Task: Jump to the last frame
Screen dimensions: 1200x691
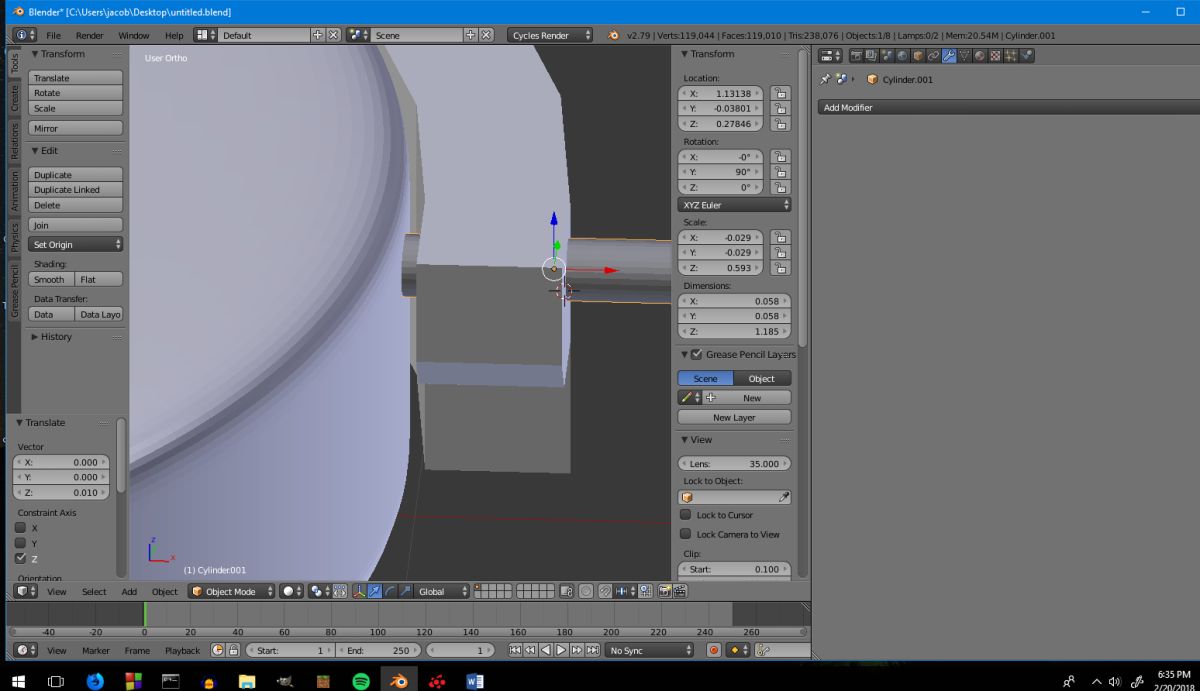Action: coord(593,650)
